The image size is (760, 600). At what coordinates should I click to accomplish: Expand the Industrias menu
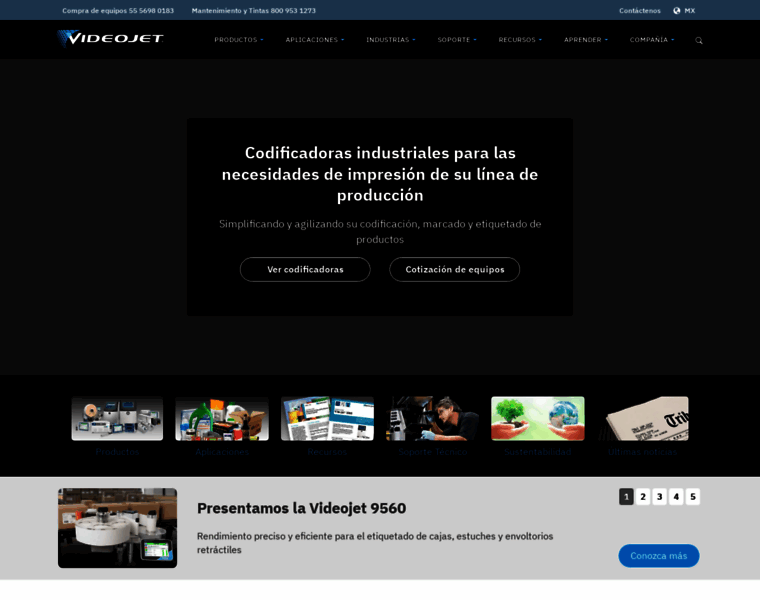[x=391, y=40]
